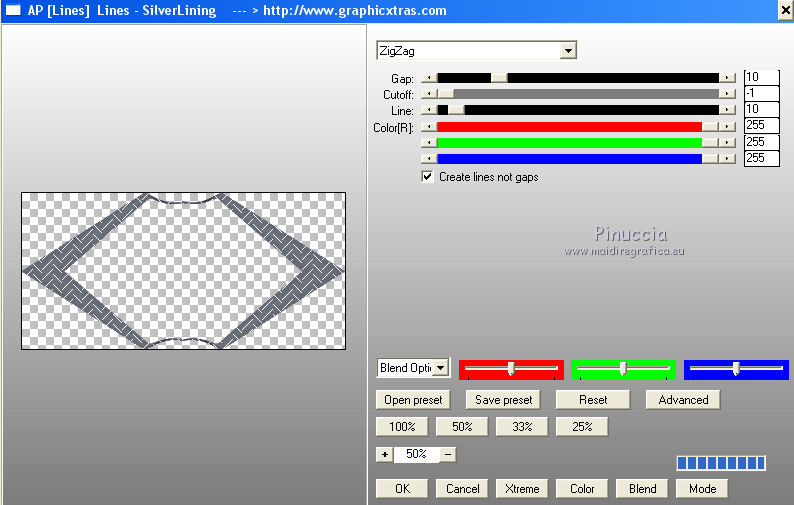Click the Xtreme button
The height and width of the screenshot is (505, 794).
[522, 489]
